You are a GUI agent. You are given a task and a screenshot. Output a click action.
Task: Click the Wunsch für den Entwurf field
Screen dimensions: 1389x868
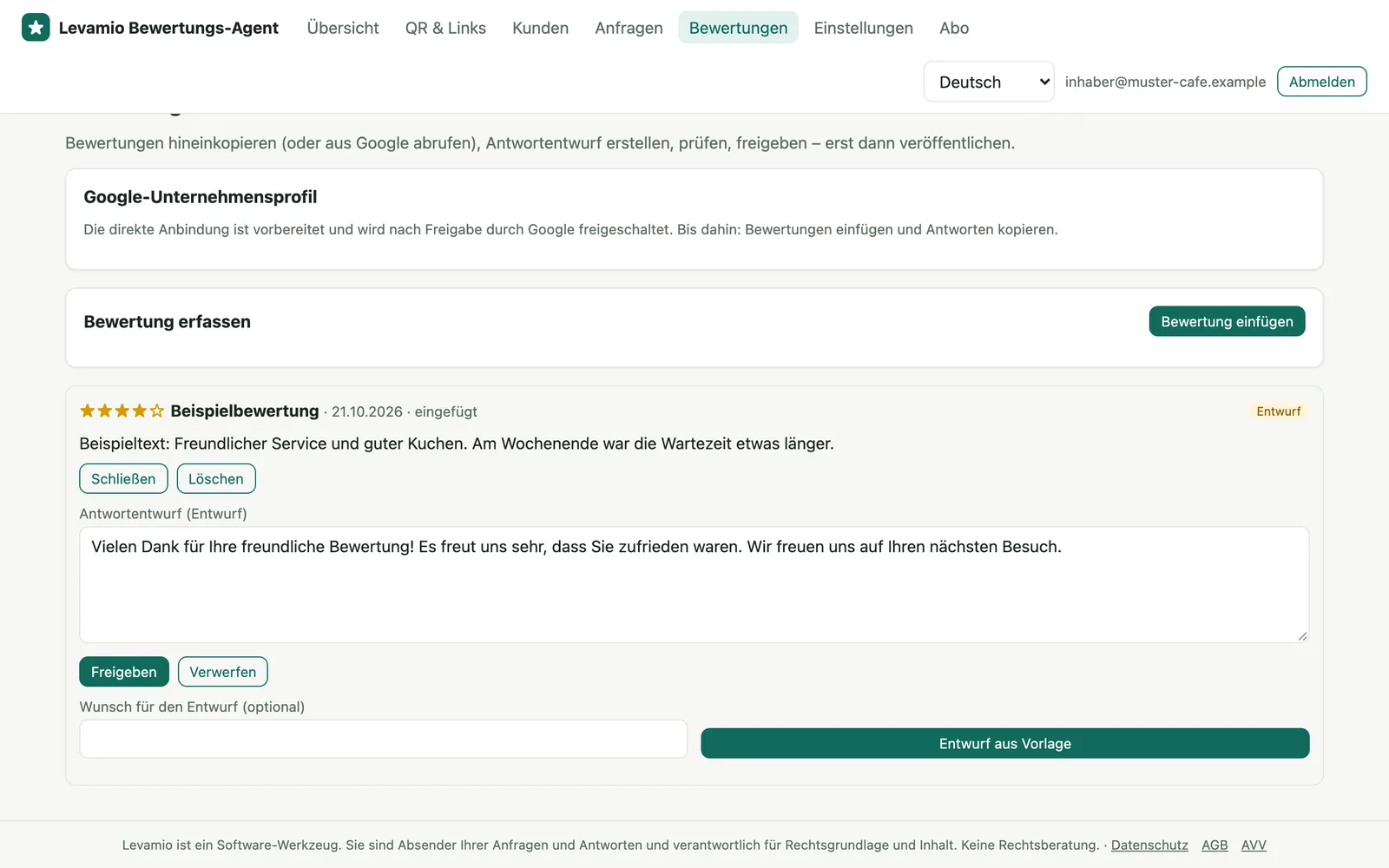(384, 739)
